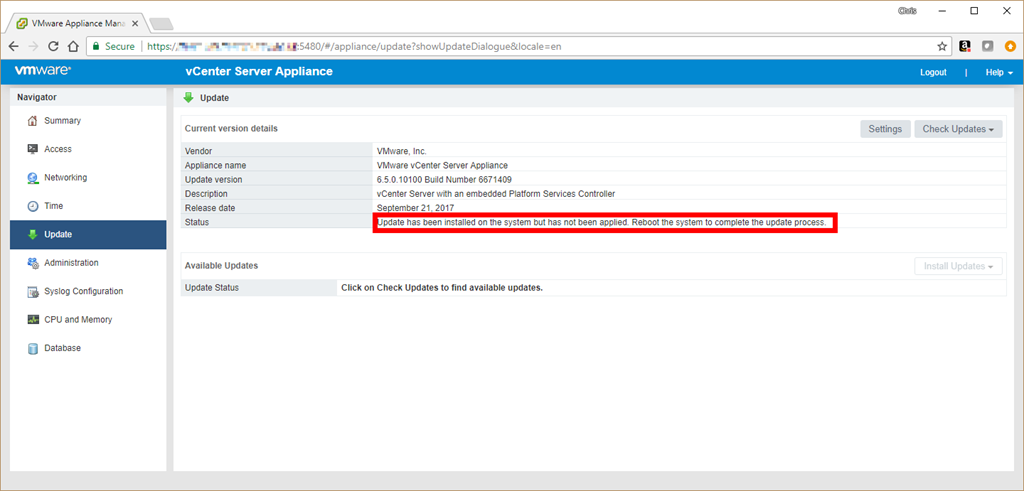Click the gray extension icon in toolbar

[988, 46]
